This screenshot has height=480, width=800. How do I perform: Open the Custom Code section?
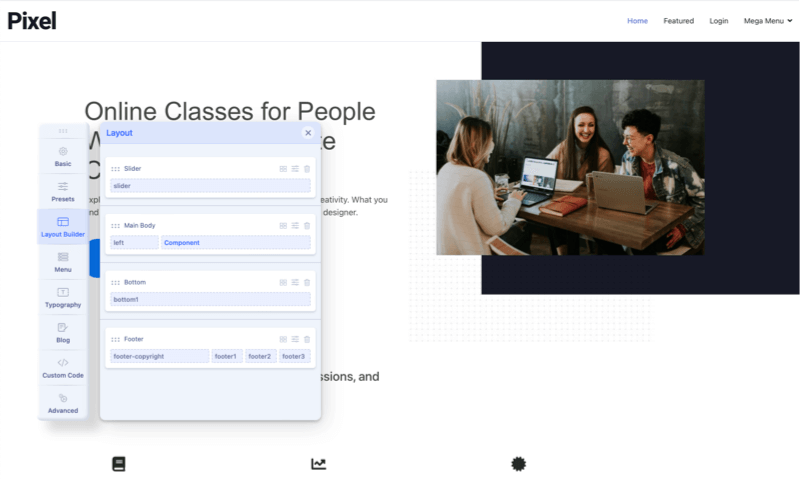click(x=63, y=368)
